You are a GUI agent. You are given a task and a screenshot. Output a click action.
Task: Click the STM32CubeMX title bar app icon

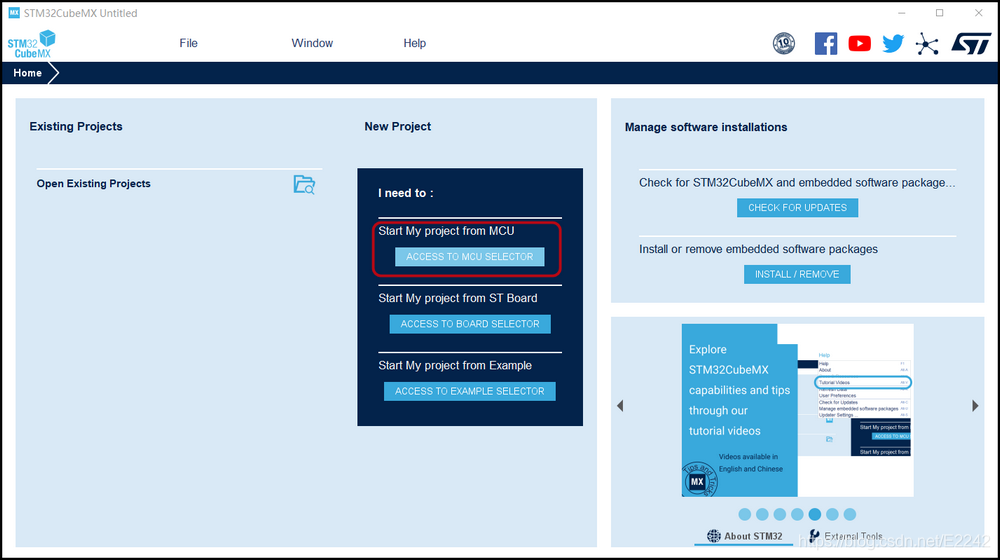coord(13,13)
